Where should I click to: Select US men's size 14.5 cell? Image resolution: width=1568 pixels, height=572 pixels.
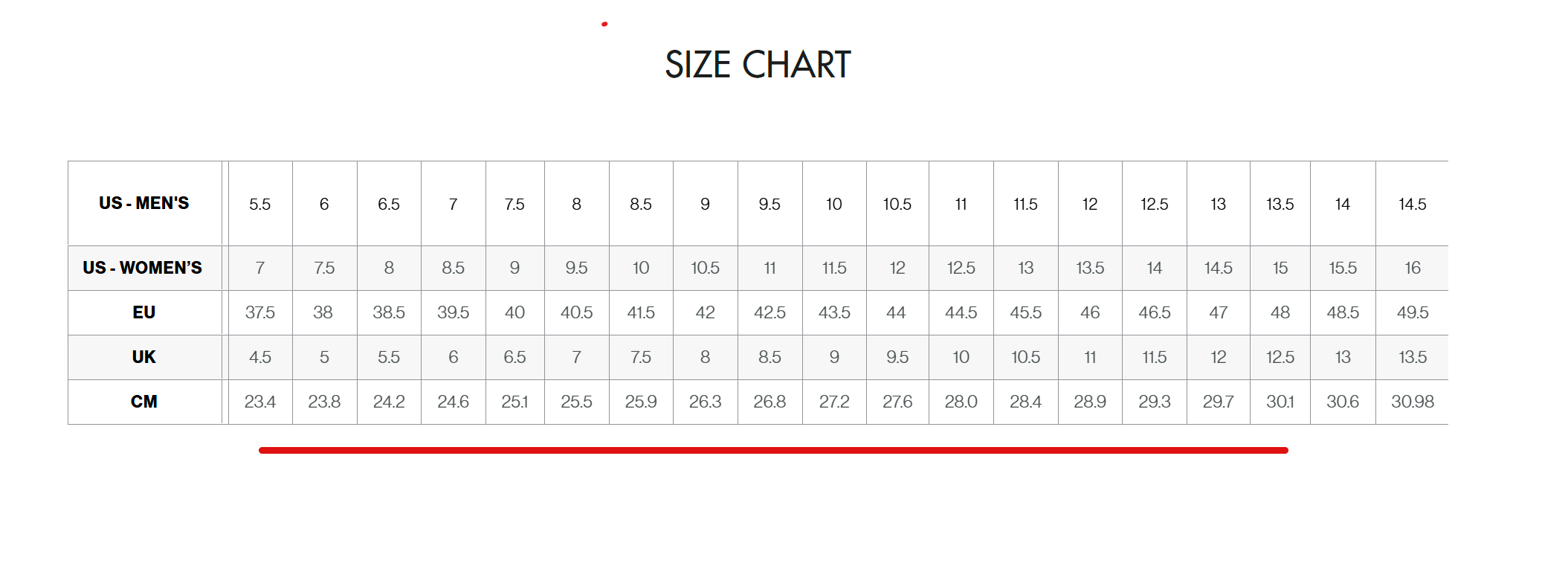point(1413,204)
